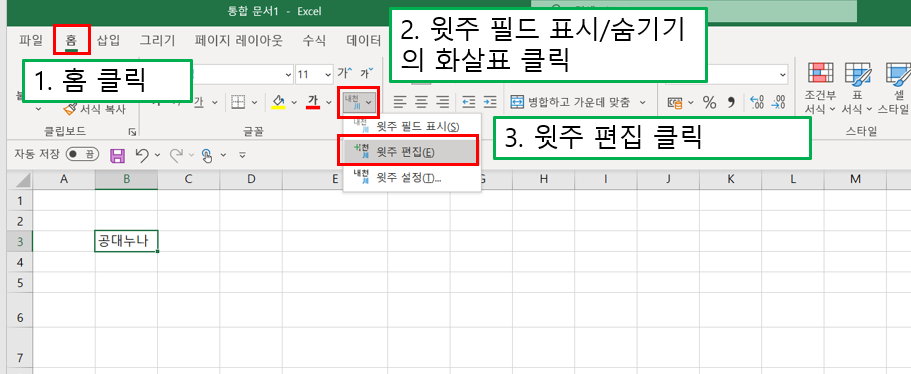This screenshot has height=374, width=911.
Task: Expand the Accounting format dropdown arrow
Action: 691,103
